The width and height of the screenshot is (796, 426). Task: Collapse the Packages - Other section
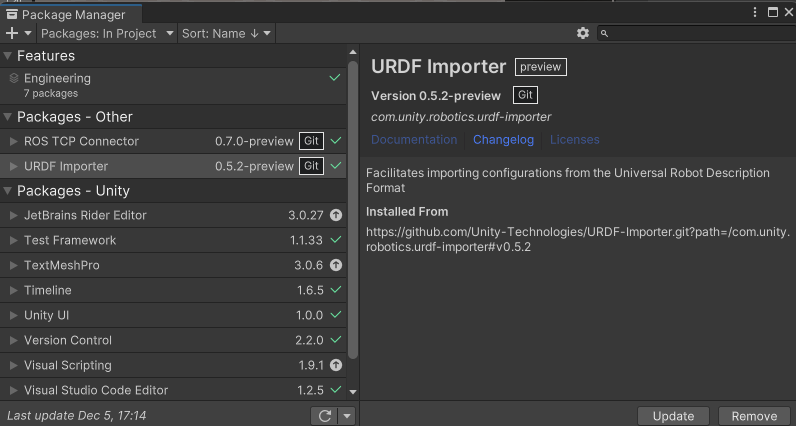pyautogui.click(x=8, y=117)
